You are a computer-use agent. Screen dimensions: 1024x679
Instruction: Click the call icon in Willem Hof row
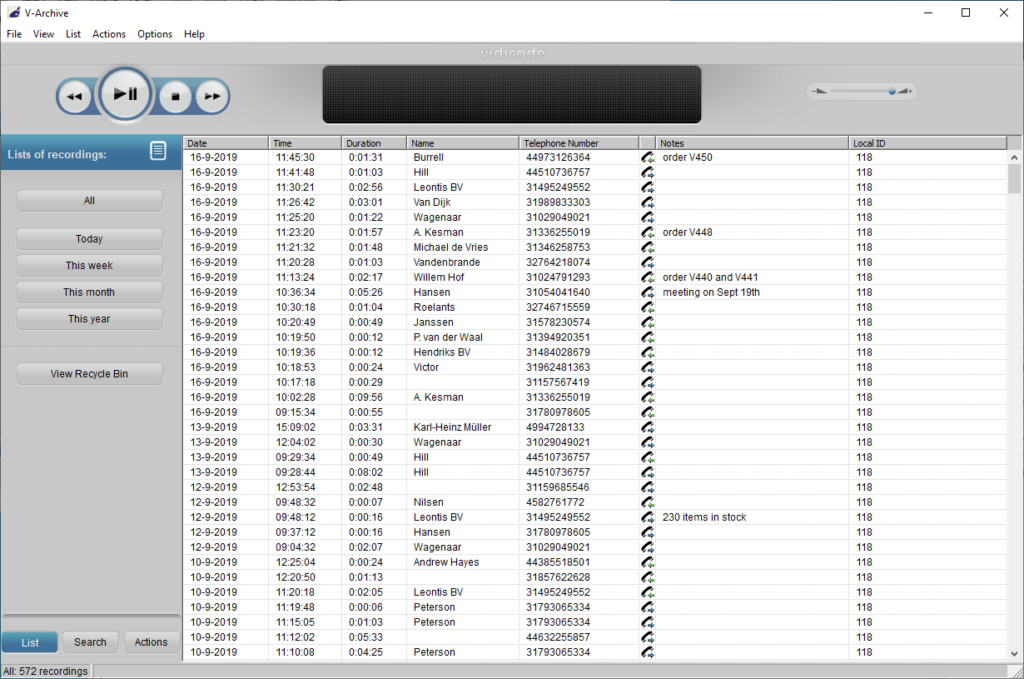[x=648, y=277]
